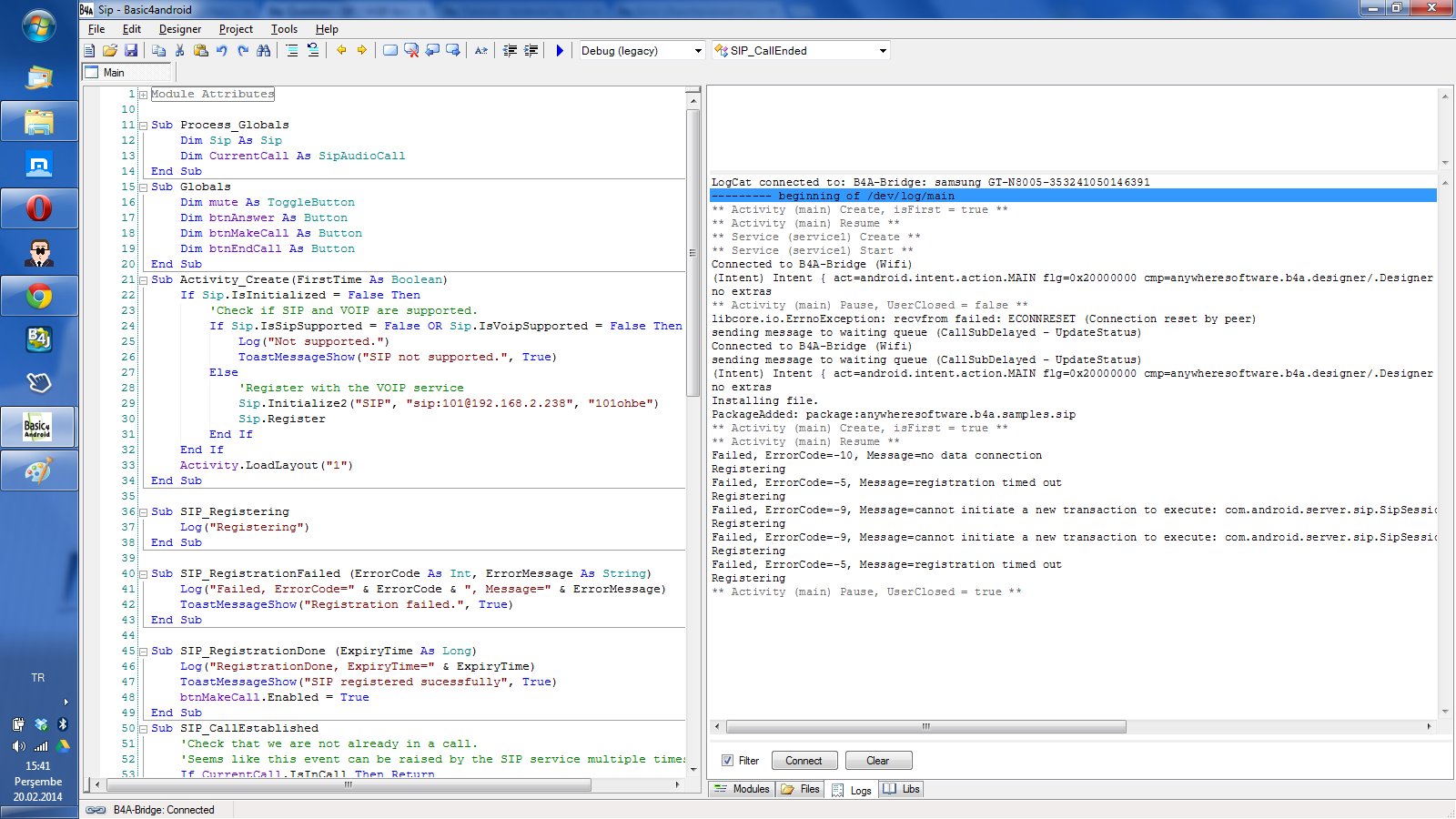Select the 'beginning of /dev/log/main' log line

1073,196
